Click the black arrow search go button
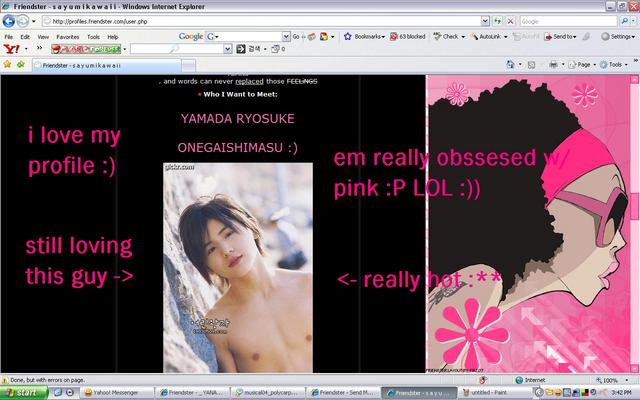640x400 pixels. point(241,49)
